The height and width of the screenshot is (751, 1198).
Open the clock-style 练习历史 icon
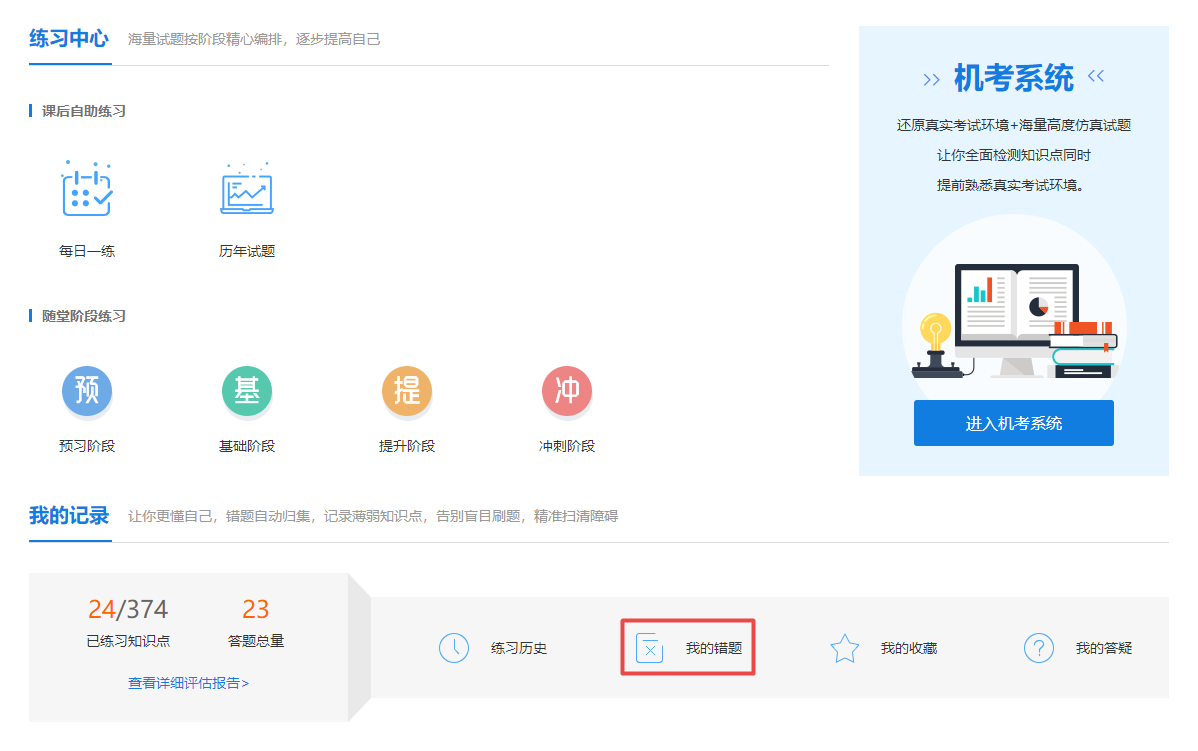pos(455,648)
